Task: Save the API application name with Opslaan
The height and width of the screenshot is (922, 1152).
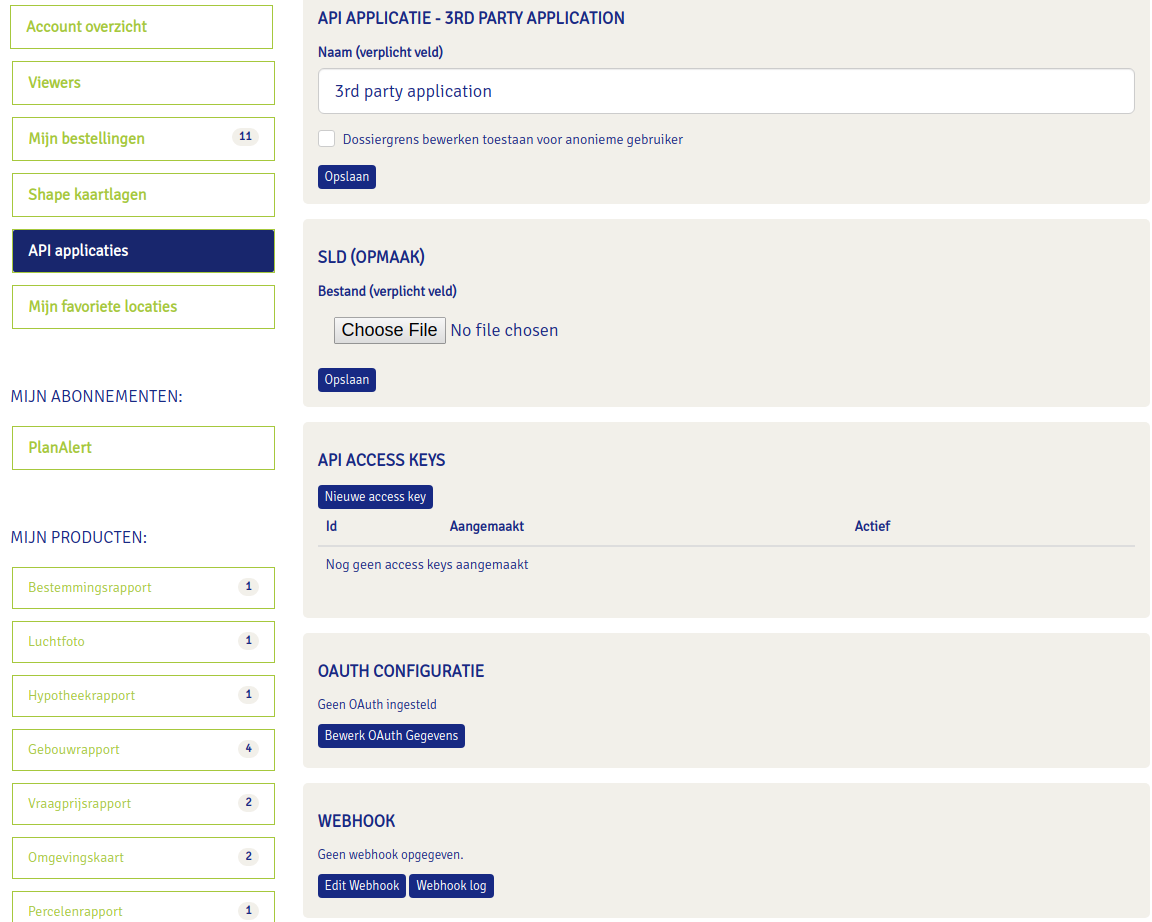Action: point(346,177)
